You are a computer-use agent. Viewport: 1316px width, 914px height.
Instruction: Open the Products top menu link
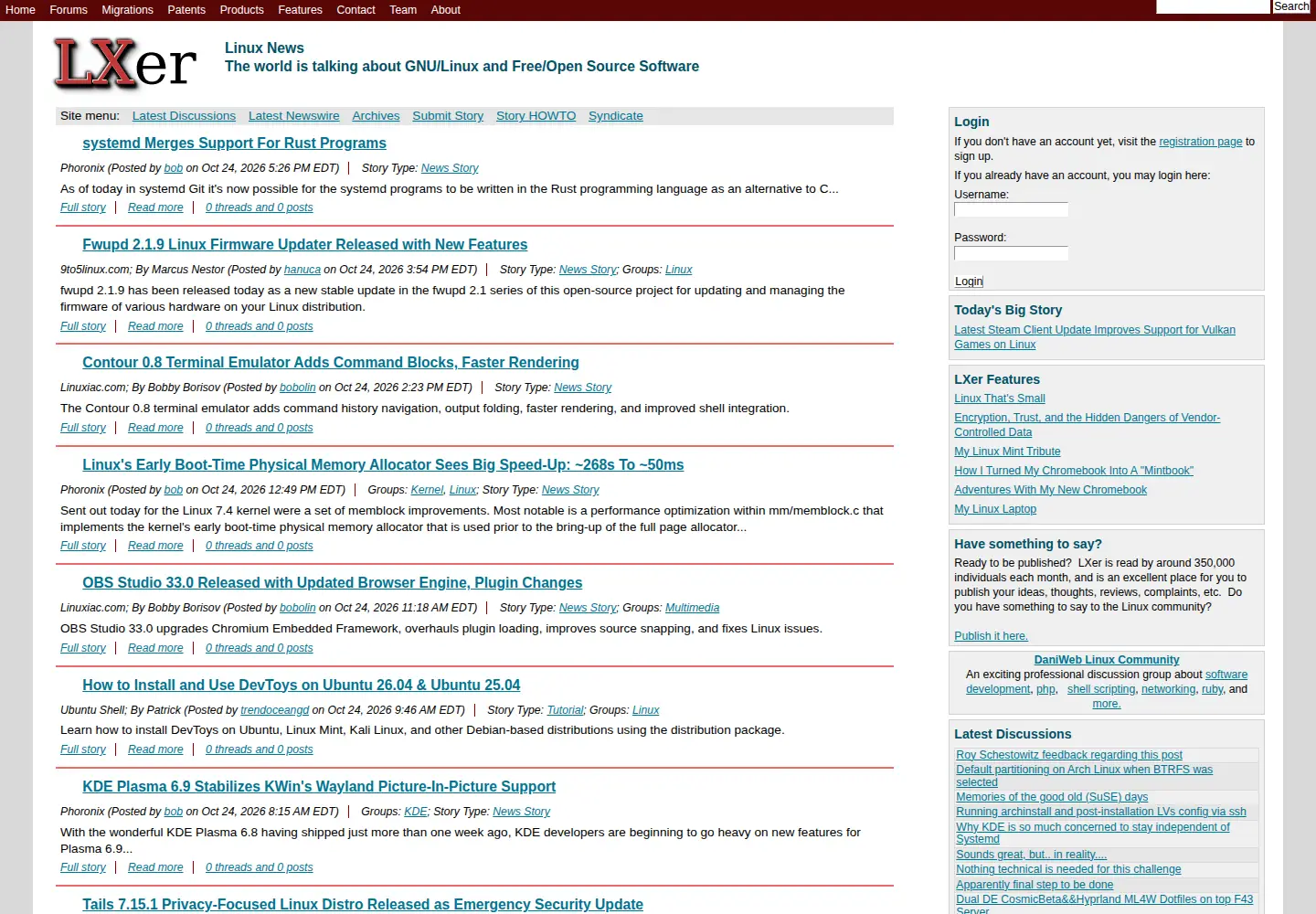241,10
